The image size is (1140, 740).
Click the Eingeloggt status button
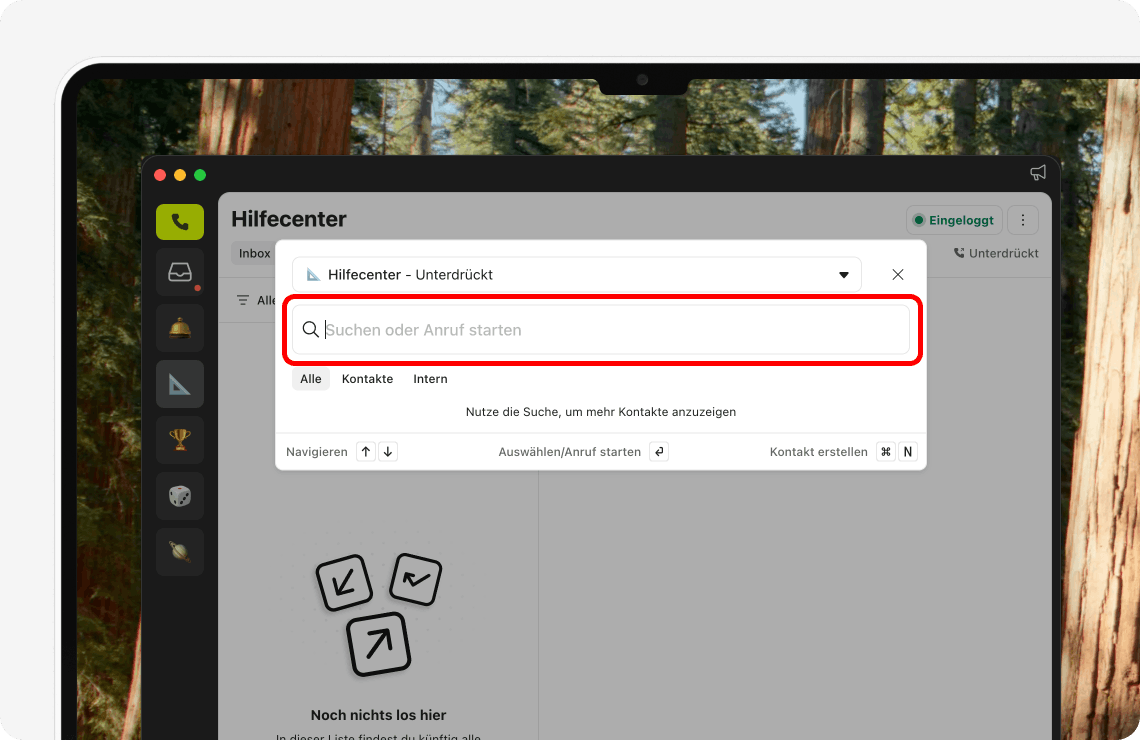954,219
